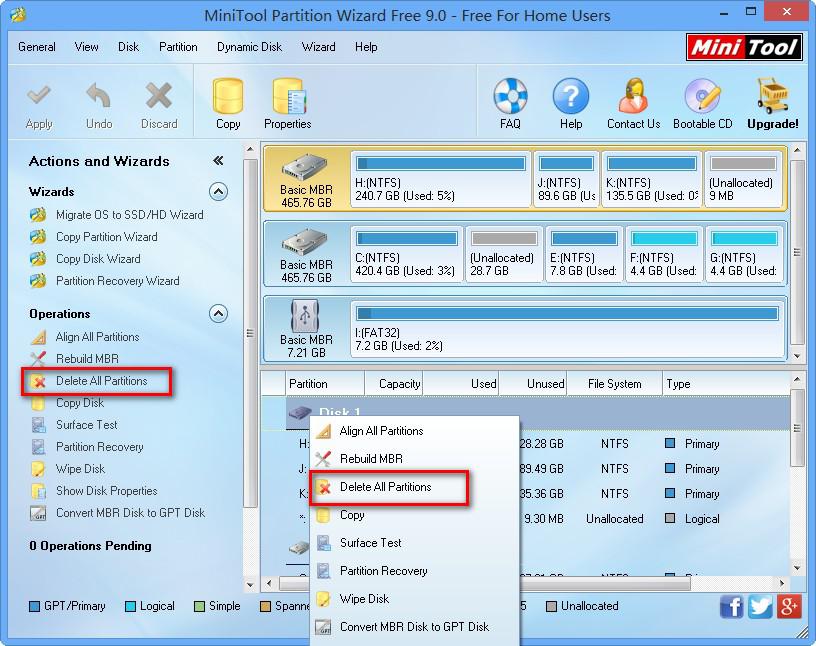This screenshot has width=816, height=646.
Task: Open Help from the toolbar
Action: [x=570, y=95]
